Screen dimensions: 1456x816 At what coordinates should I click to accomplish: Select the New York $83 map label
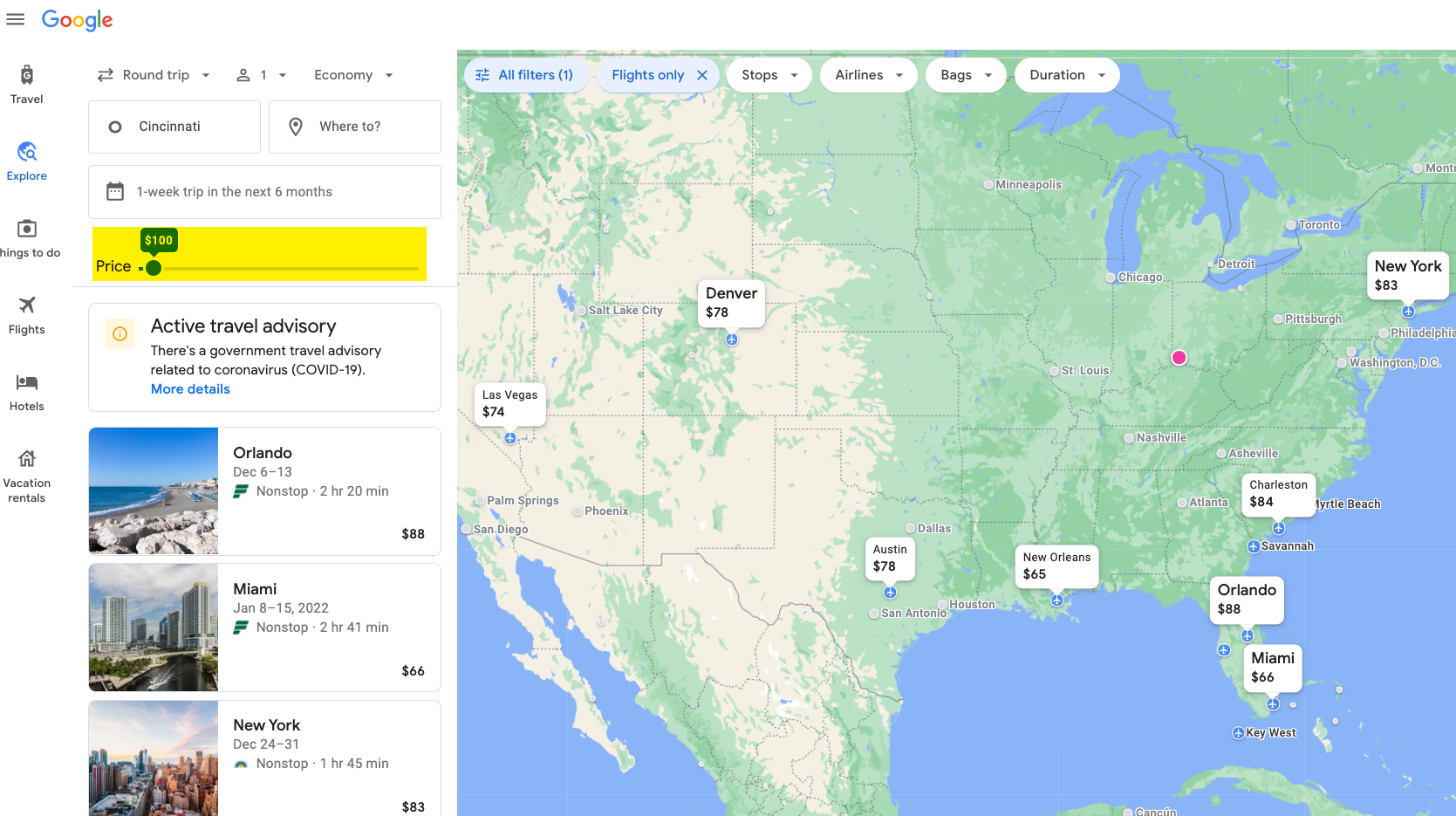1408,276
